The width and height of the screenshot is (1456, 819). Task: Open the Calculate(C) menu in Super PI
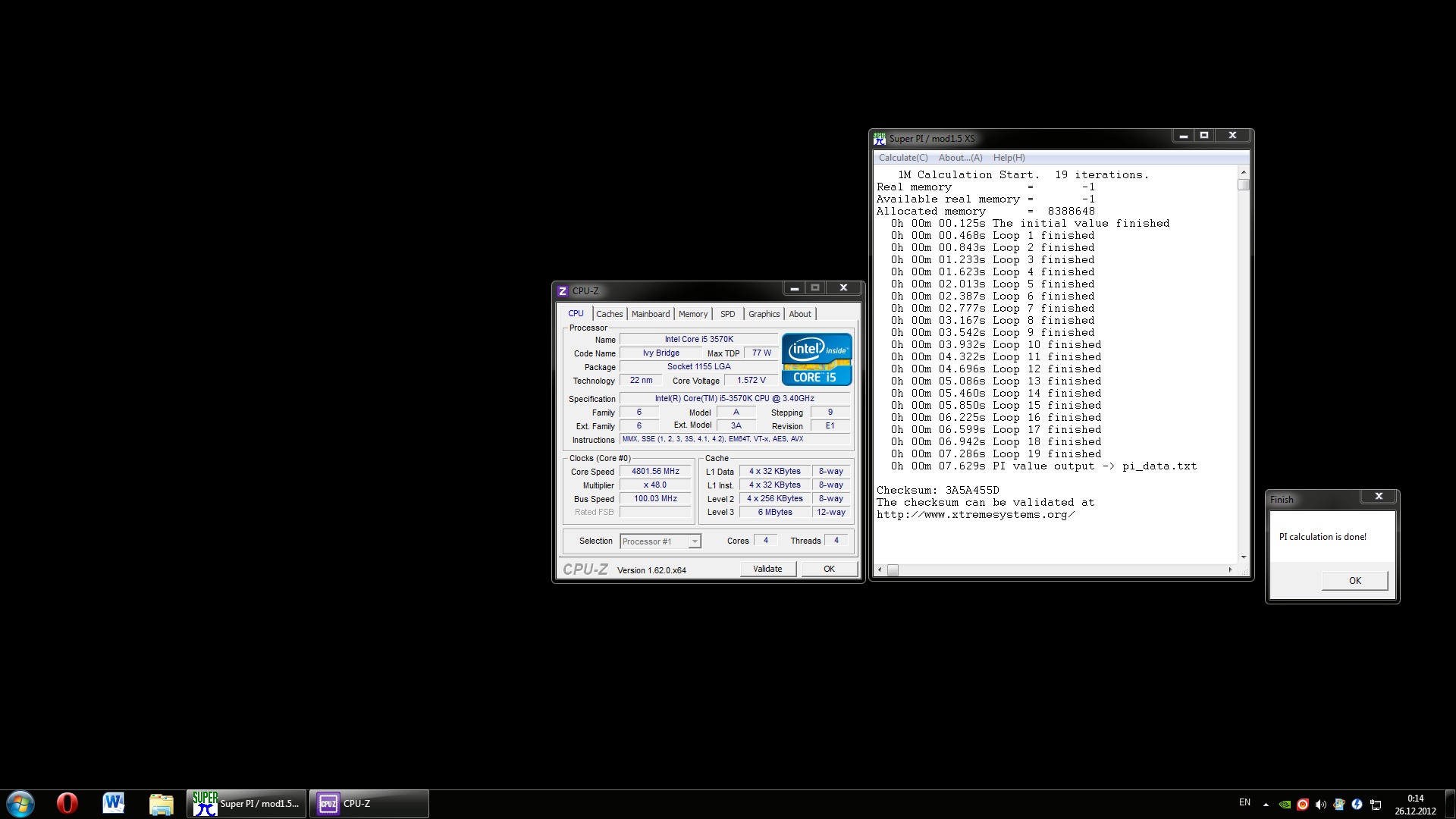(903, 158)
